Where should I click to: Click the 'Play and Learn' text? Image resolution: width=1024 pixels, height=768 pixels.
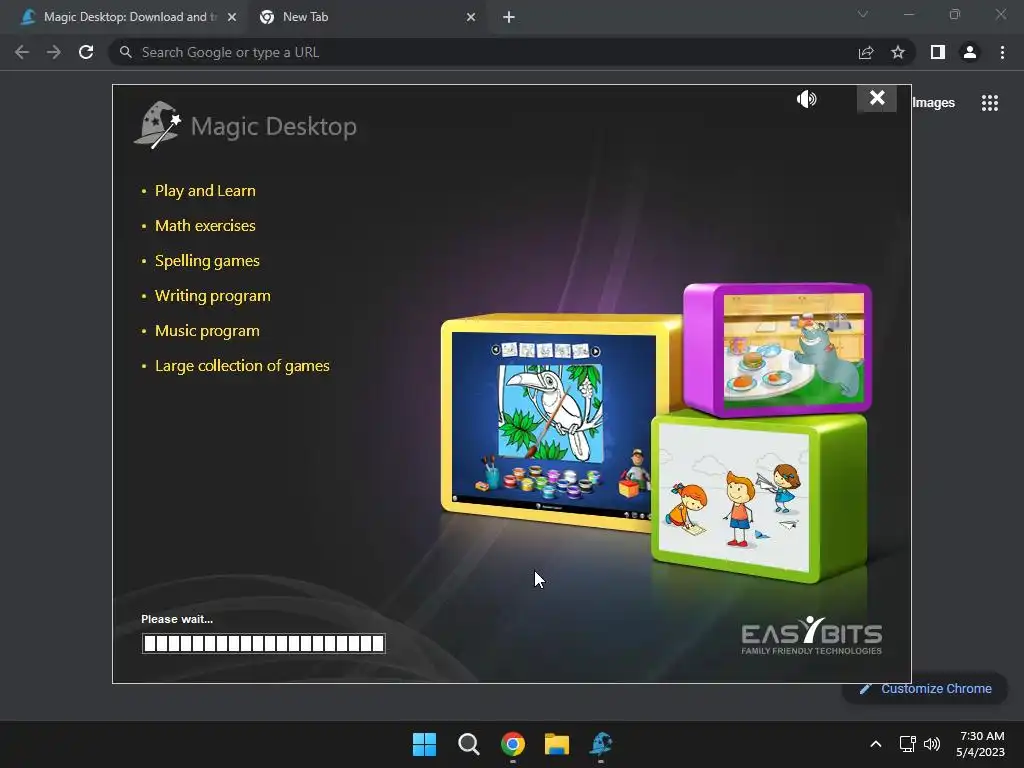click(205, 191)
